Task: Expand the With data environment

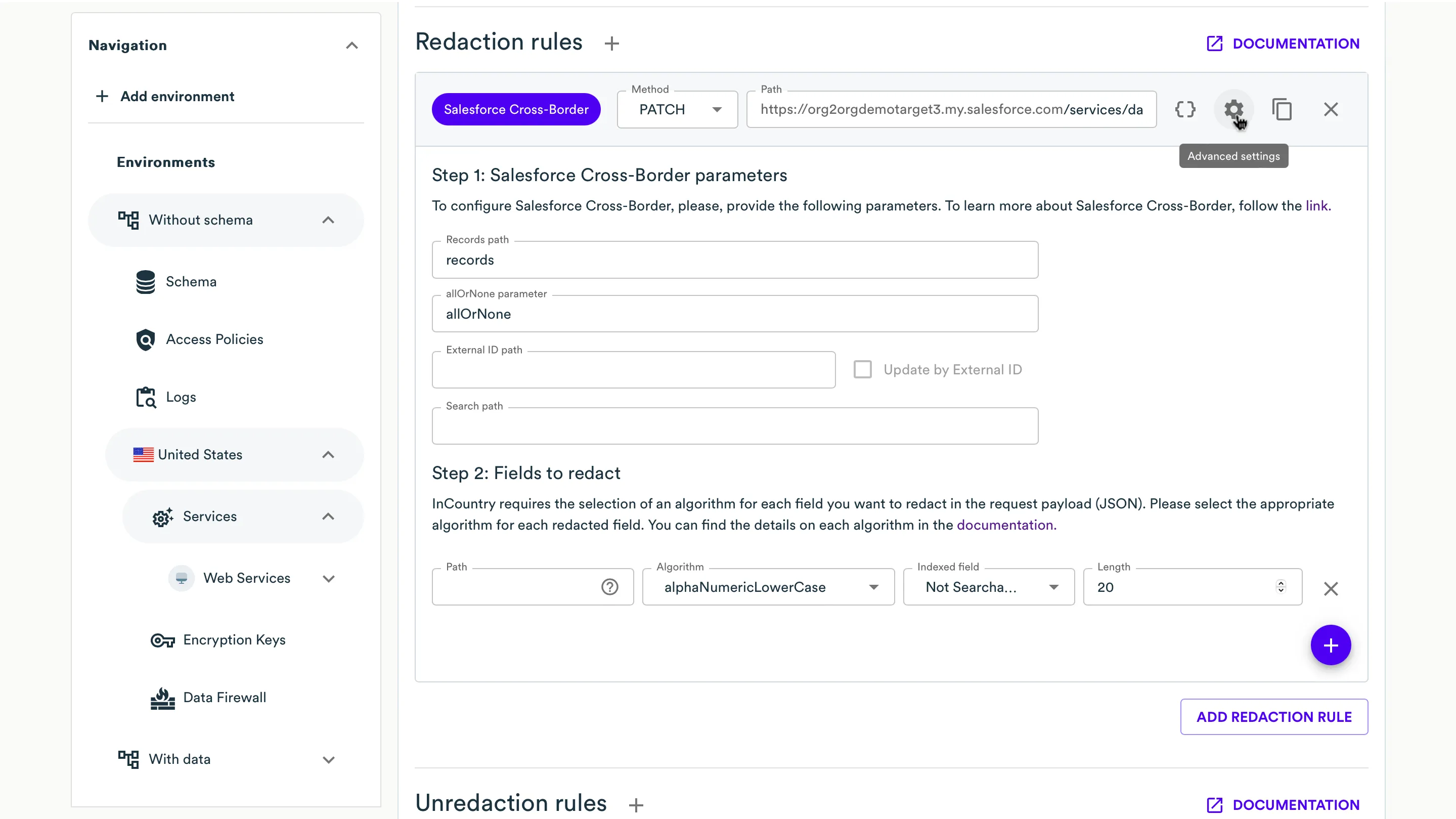Action: coord(328,759)
